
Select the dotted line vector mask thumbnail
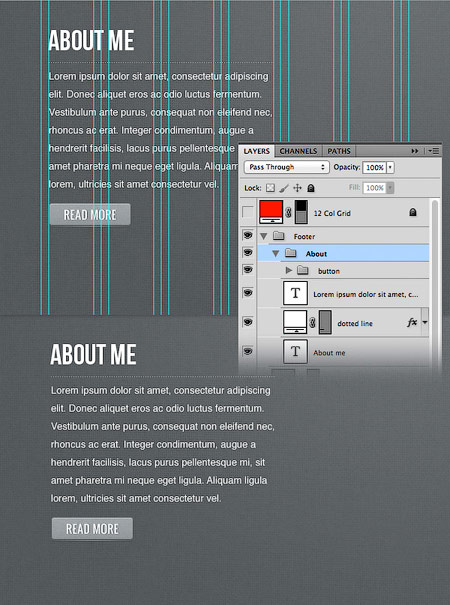point(325,322)
